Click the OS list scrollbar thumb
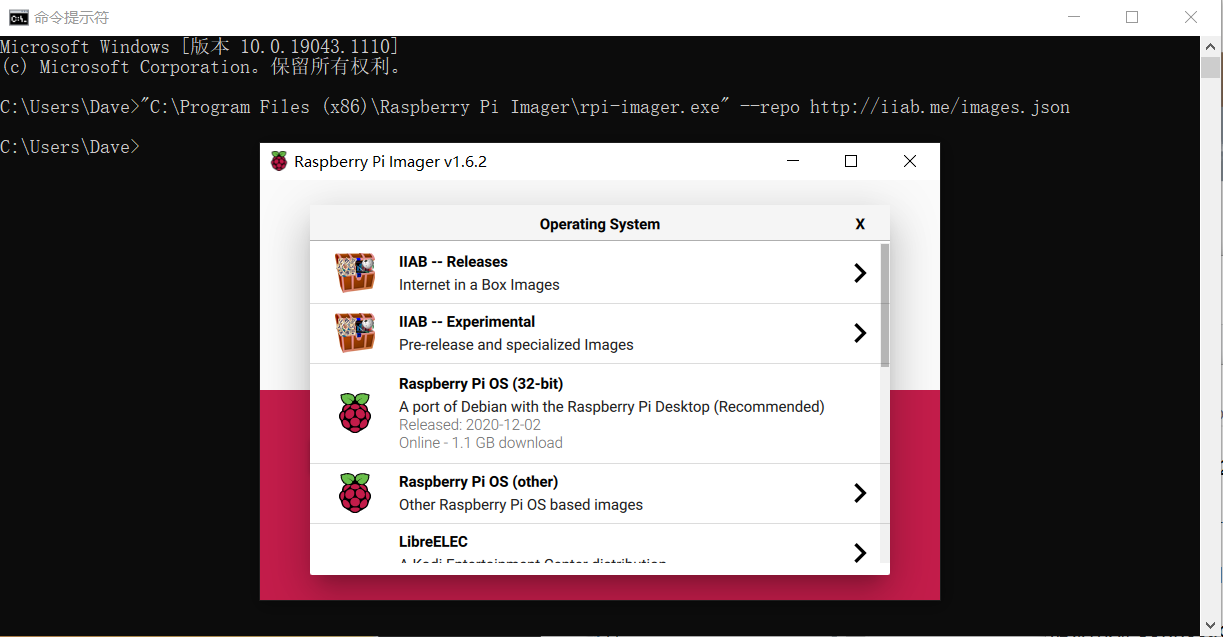The height and width of the screenshot is (637, 1223). [885, 305]
